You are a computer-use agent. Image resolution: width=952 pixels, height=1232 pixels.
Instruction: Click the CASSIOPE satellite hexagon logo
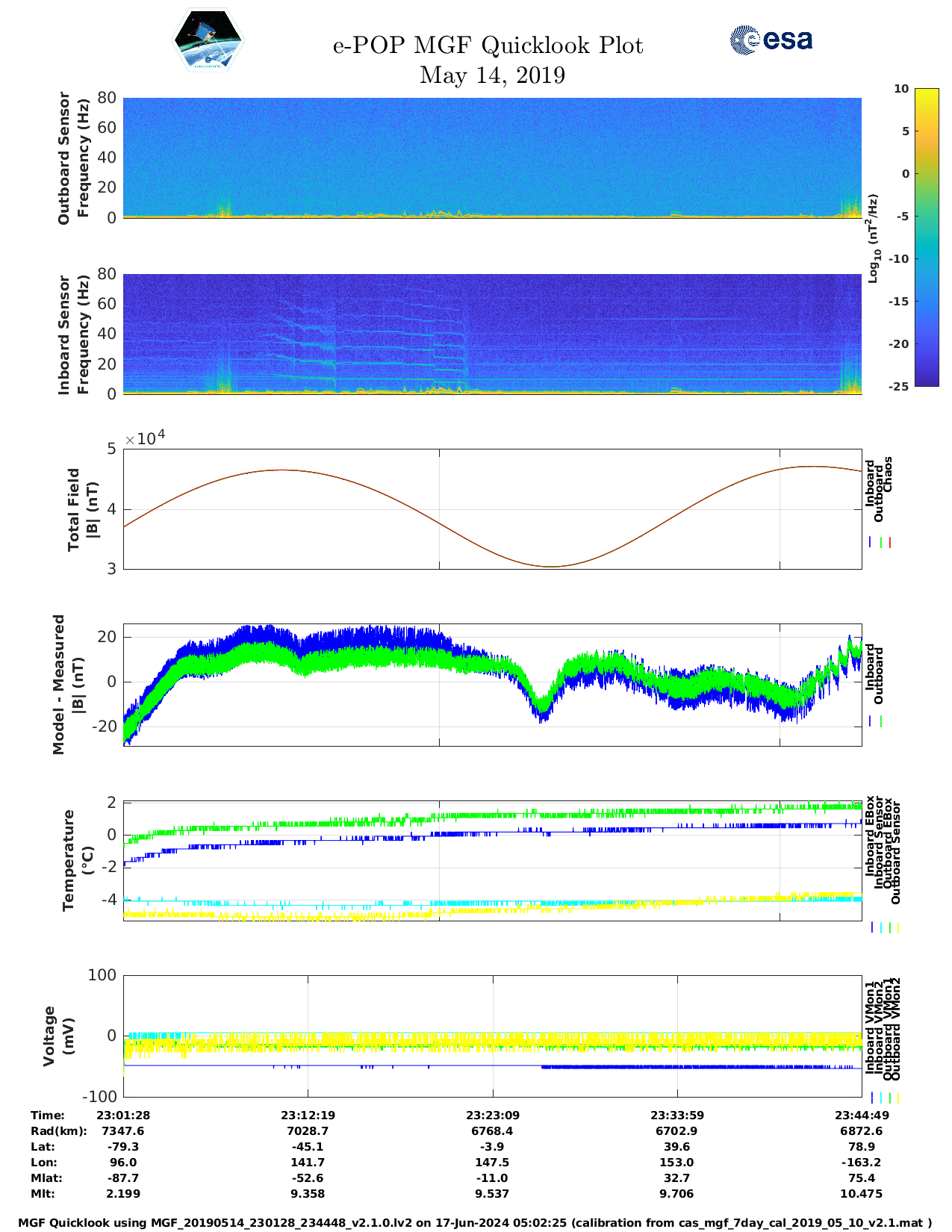pyautogui.click(x=208, y=41)
